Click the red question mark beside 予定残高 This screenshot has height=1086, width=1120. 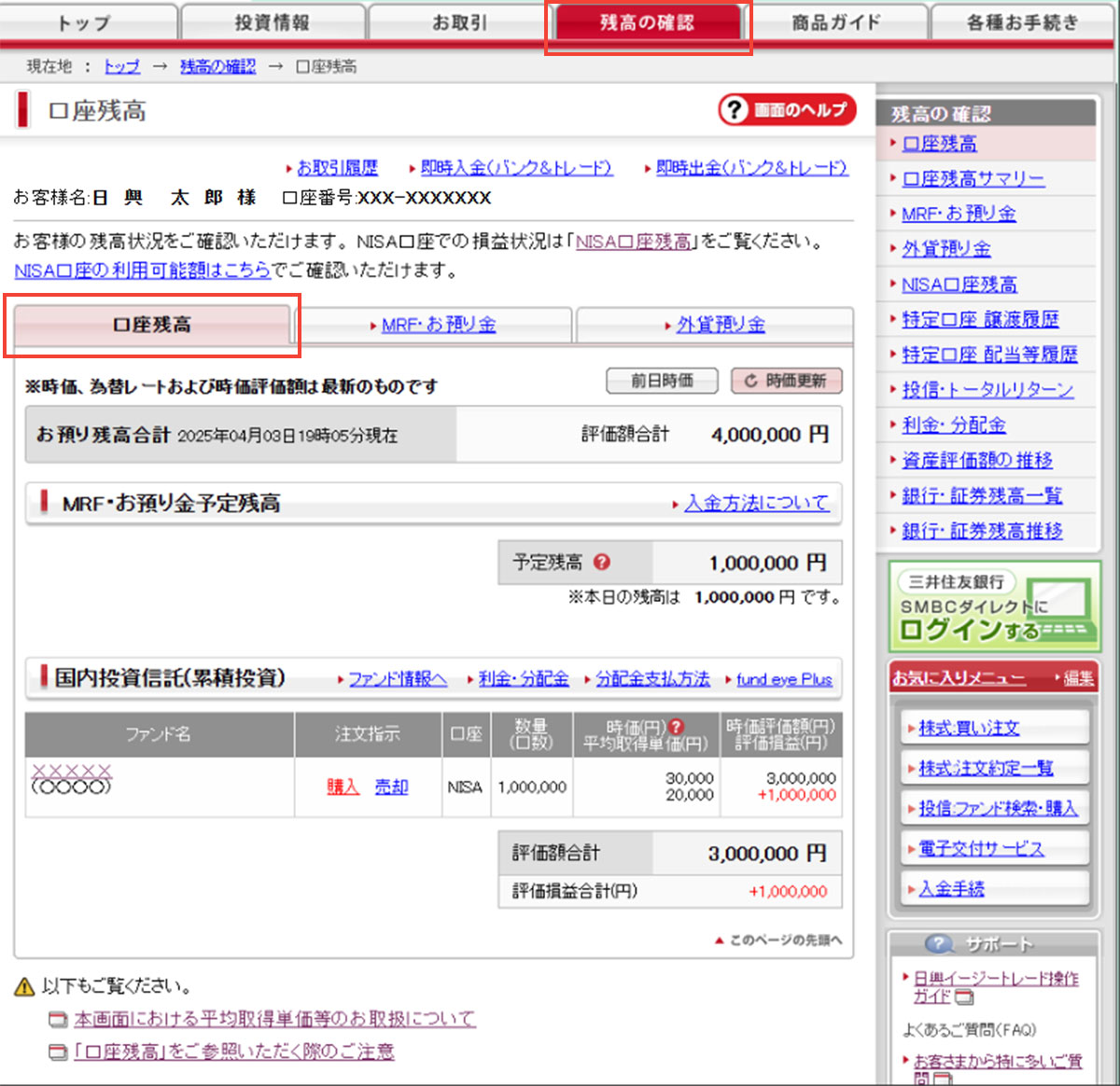602,562
